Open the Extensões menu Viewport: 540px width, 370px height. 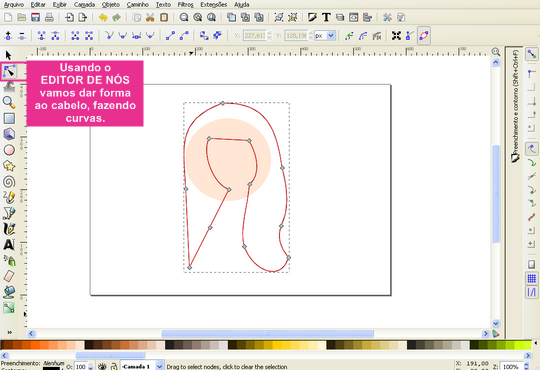tap(214, 5)
